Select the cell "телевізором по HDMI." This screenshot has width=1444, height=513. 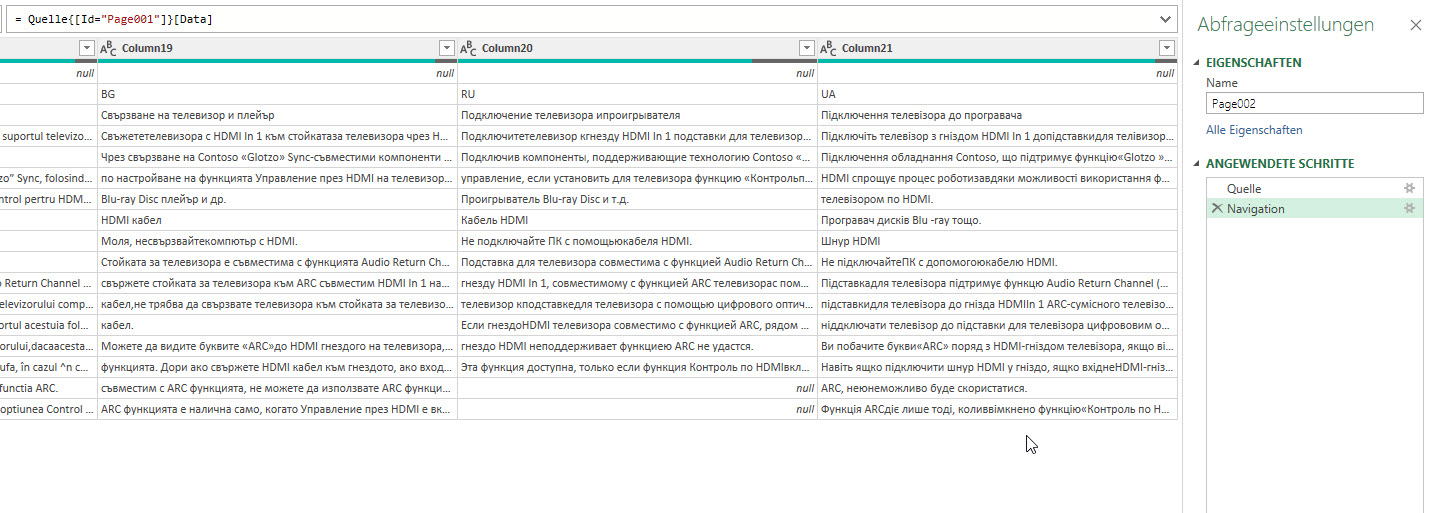[x=997, y=199]
